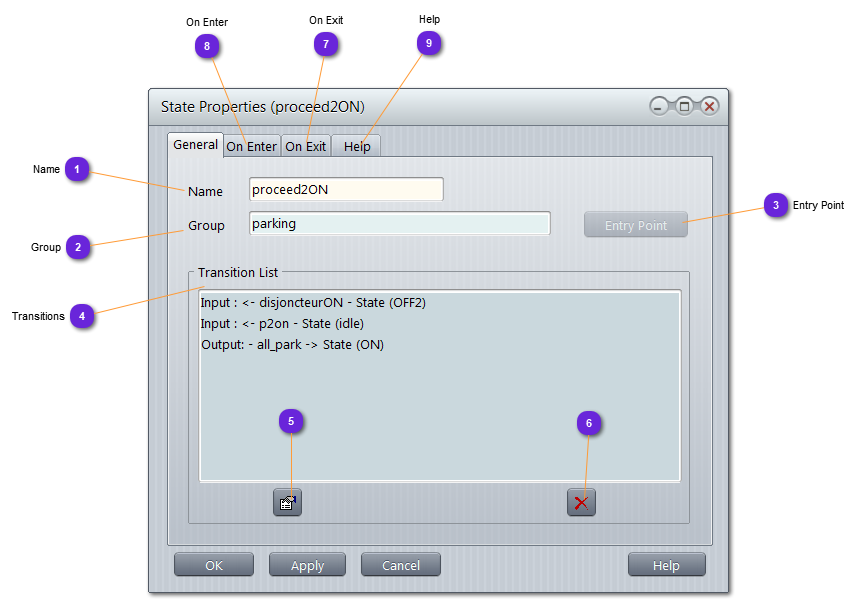Select the Help tab
The image size is (860, 602).
click(357, 146)
